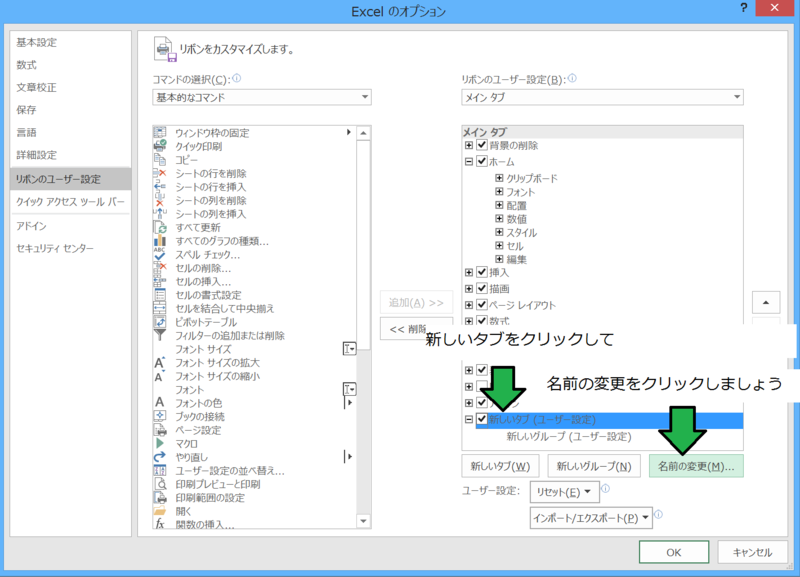Screen dimensions: 800x577
Task: Expand the 配置 group node
Action: pos(499,205)
